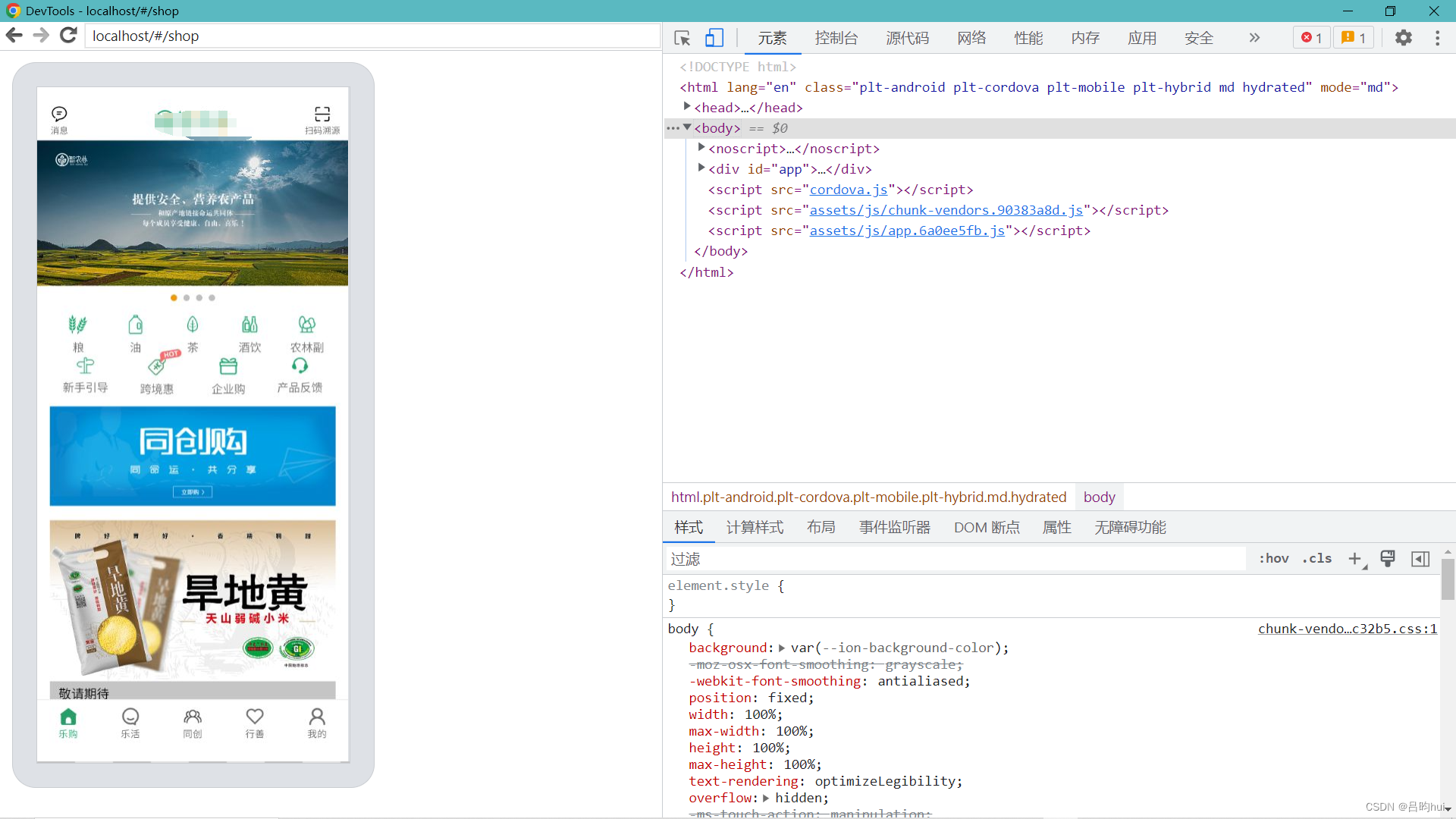Show more DevTools tabs chevron

point(1254,38)
